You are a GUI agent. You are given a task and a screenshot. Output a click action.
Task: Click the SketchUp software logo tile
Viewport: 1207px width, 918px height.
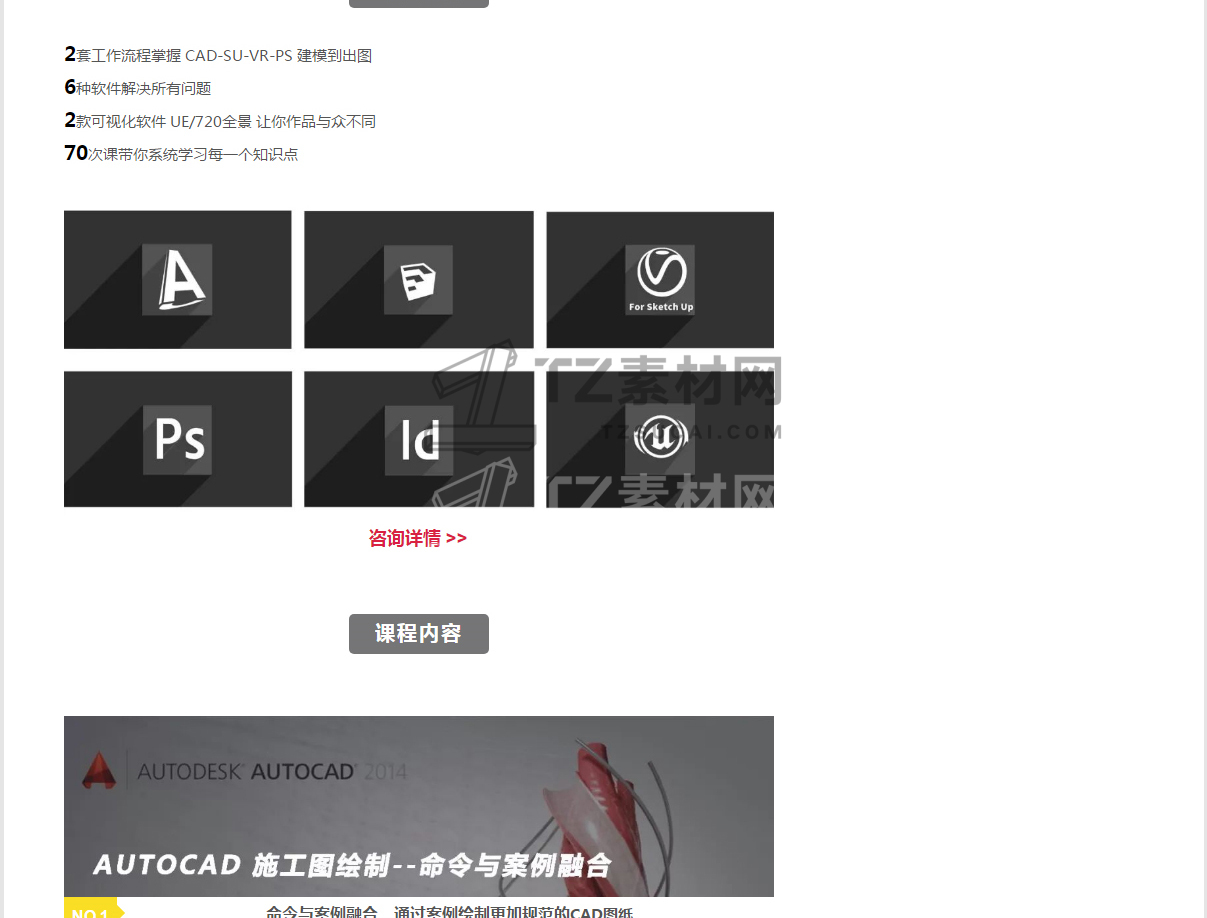click(419, 279)
